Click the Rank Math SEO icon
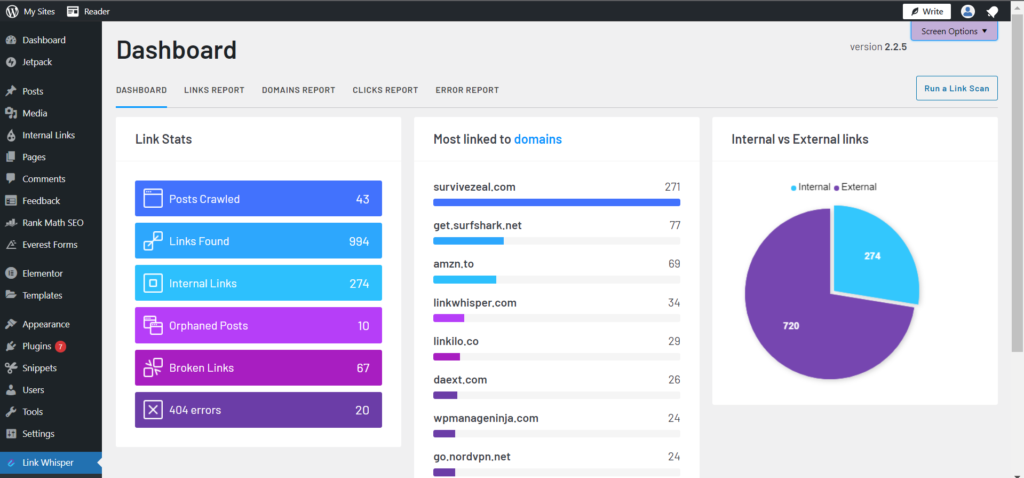Viewport: 1024px width, 478px height. coord(10,223)
